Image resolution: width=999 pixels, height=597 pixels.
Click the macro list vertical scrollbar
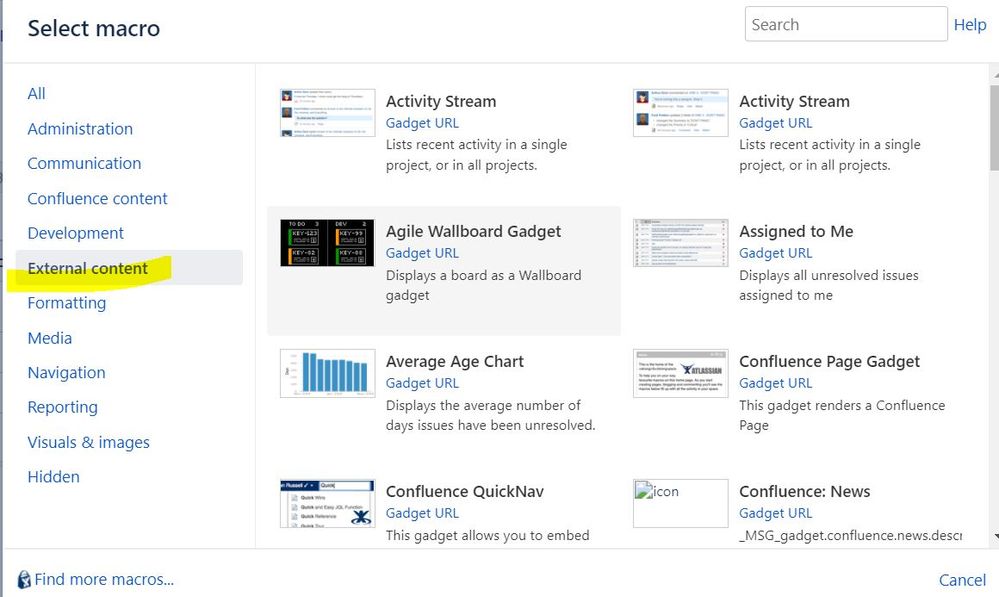(x=995, y=127)
